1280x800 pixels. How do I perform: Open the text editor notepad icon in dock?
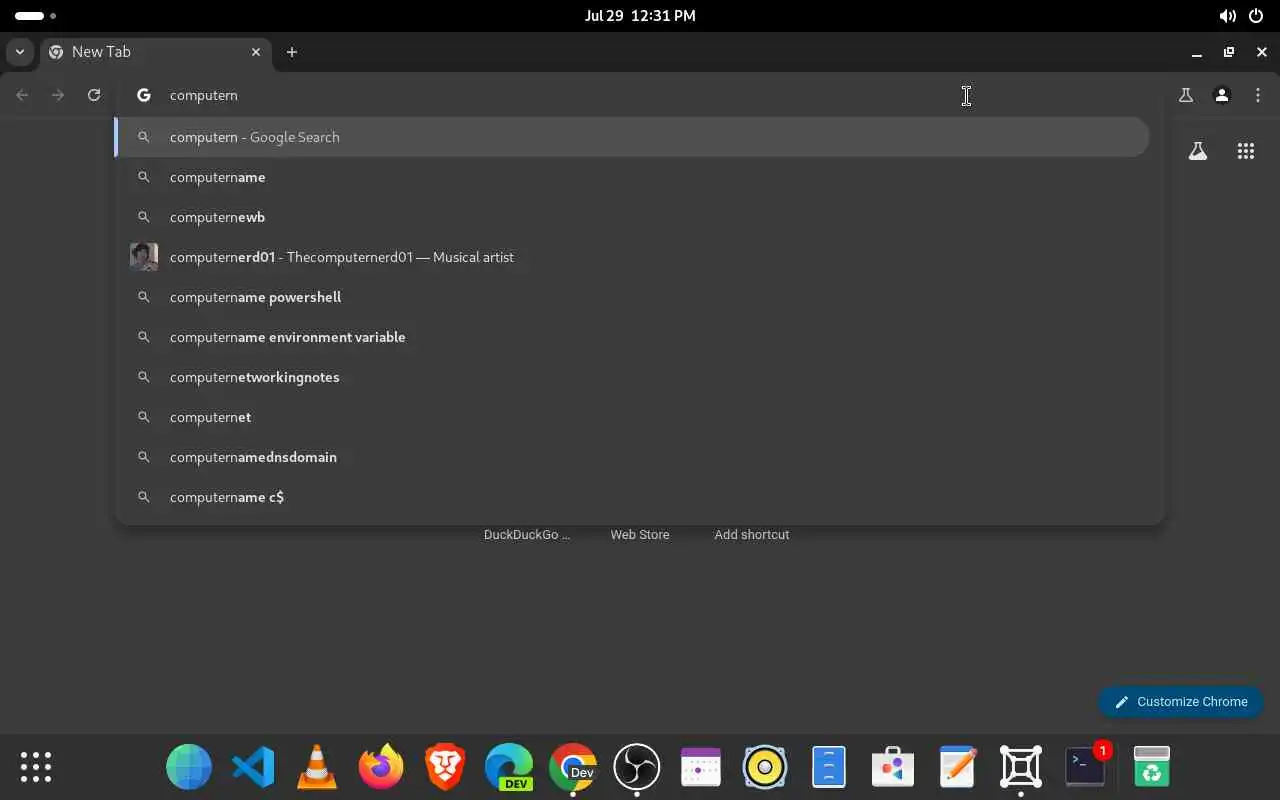tap(957, 767)
